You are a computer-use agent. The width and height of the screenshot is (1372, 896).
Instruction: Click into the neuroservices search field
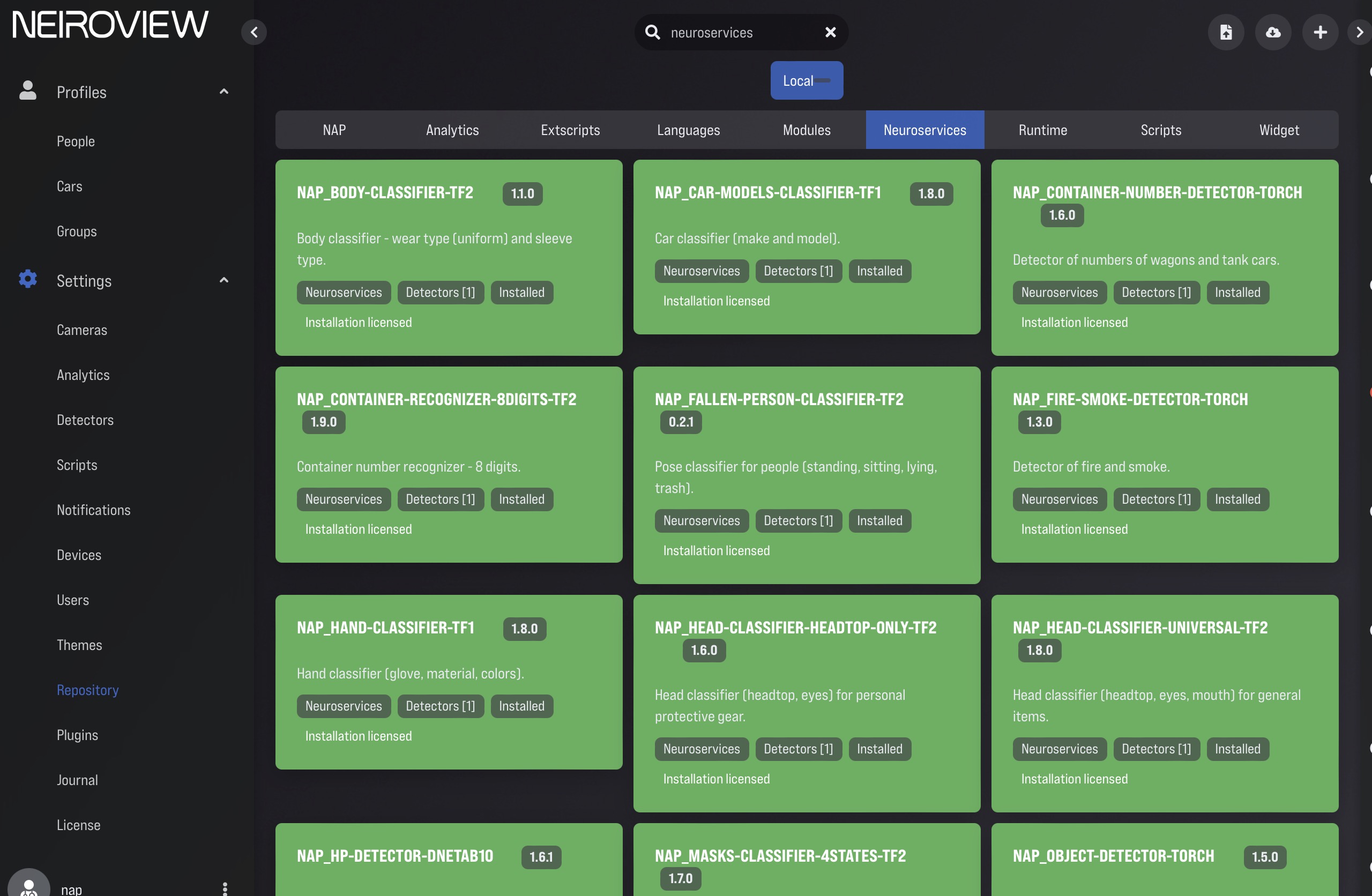tap(741, 32)
